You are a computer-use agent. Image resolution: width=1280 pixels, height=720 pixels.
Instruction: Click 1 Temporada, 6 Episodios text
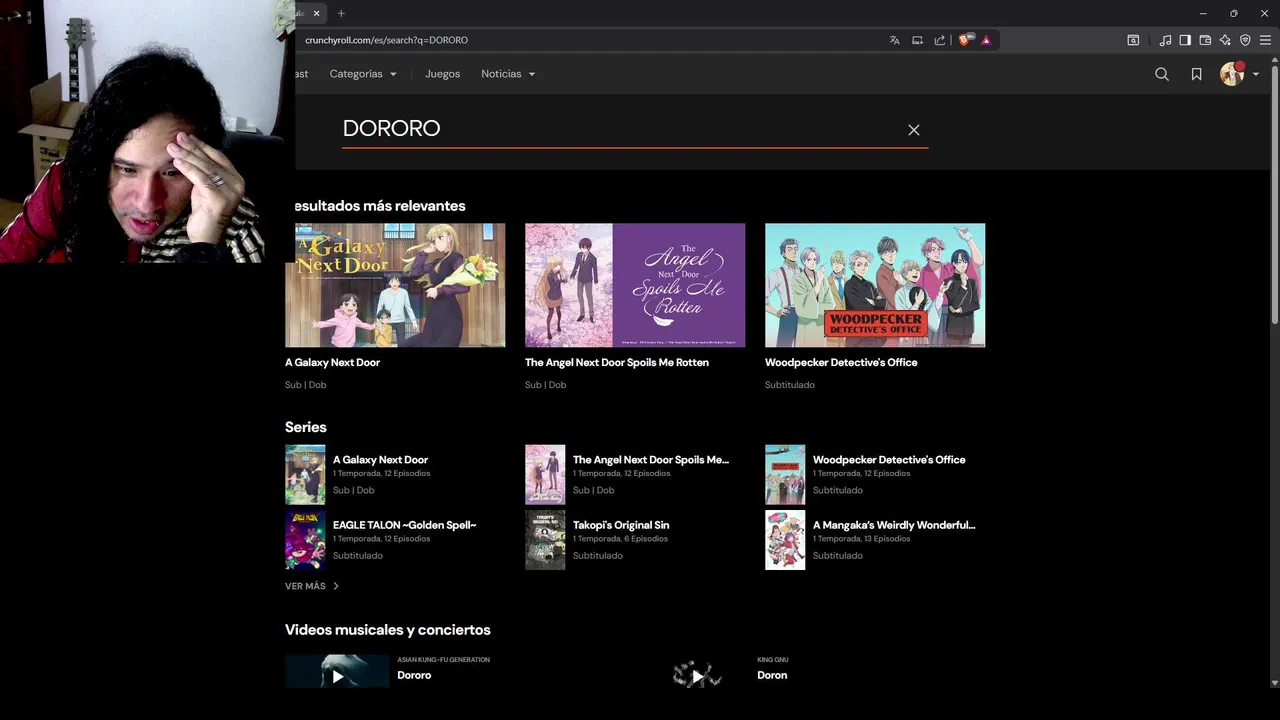[620, 539]
